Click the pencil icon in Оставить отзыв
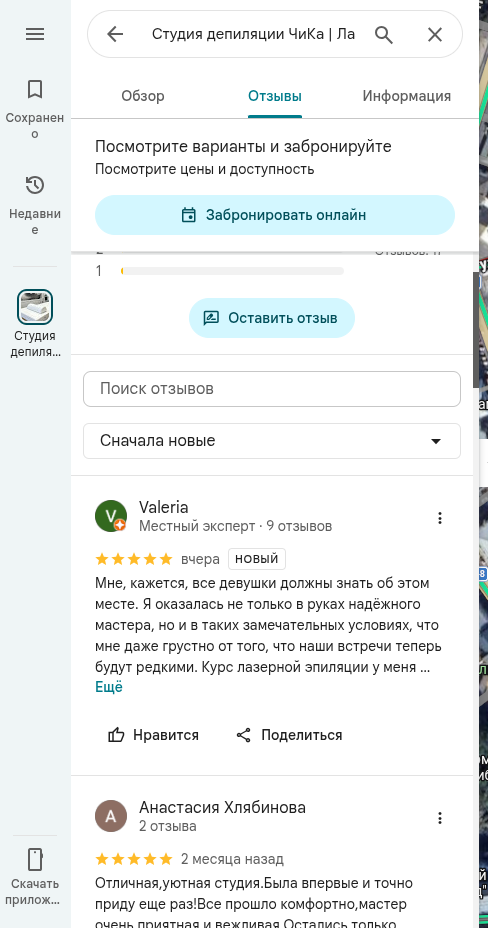Screen dimensions: 488x928 coord(211,318)
